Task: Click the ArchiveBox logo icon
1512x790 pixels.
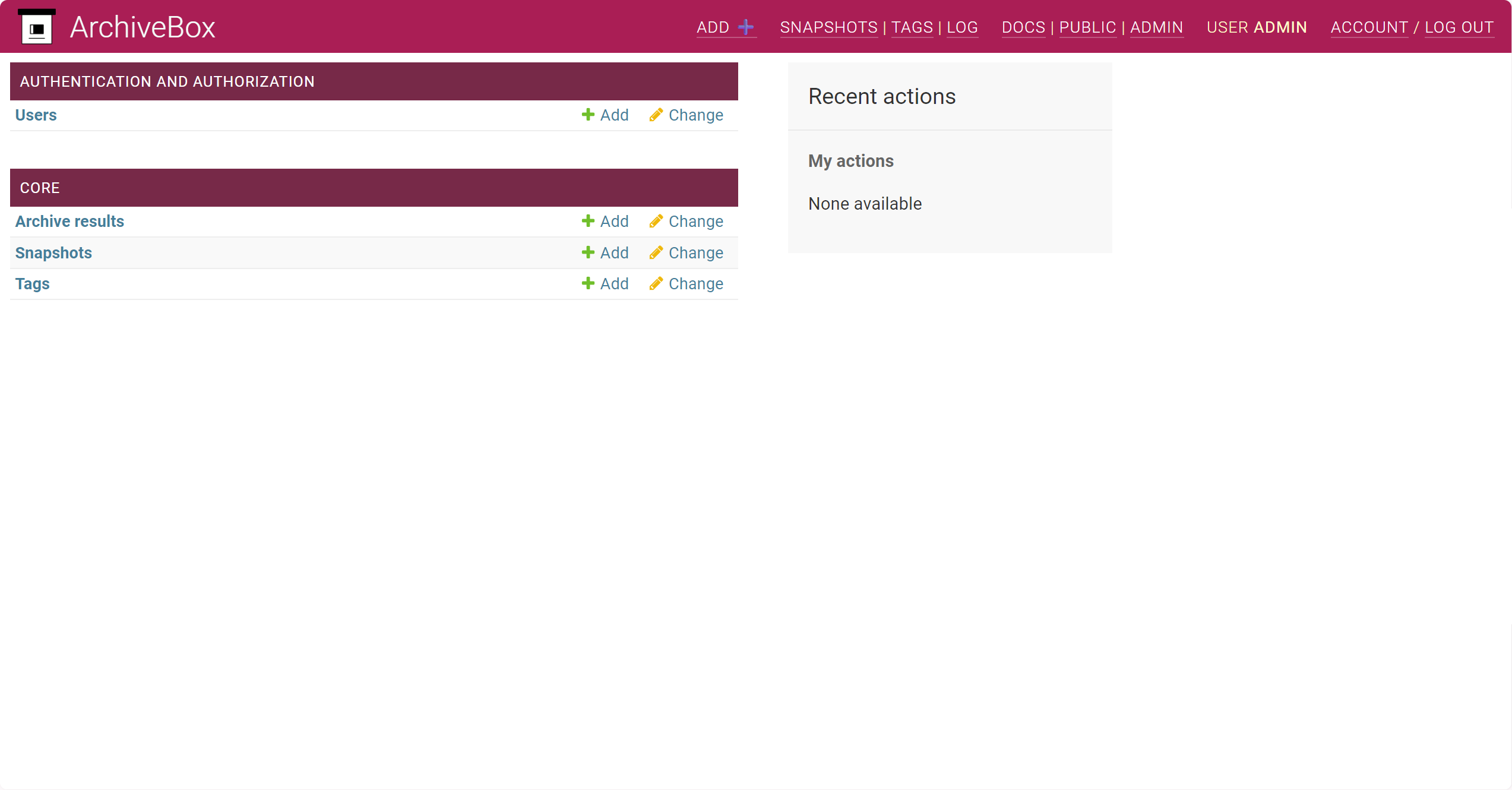Action: pos(37,27)
